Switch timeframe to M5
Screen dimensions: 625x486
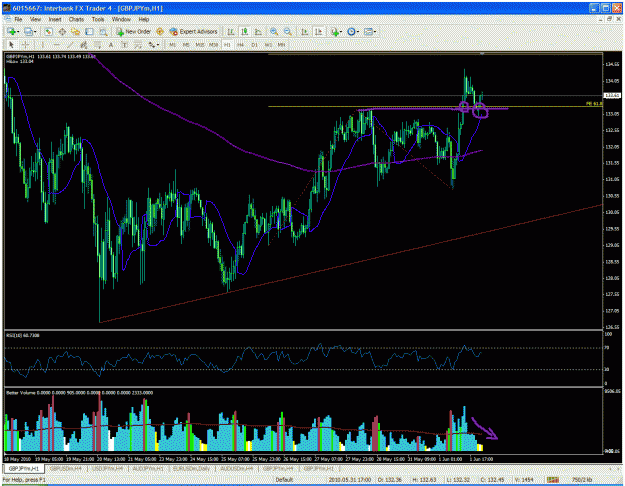pos(186,45)
